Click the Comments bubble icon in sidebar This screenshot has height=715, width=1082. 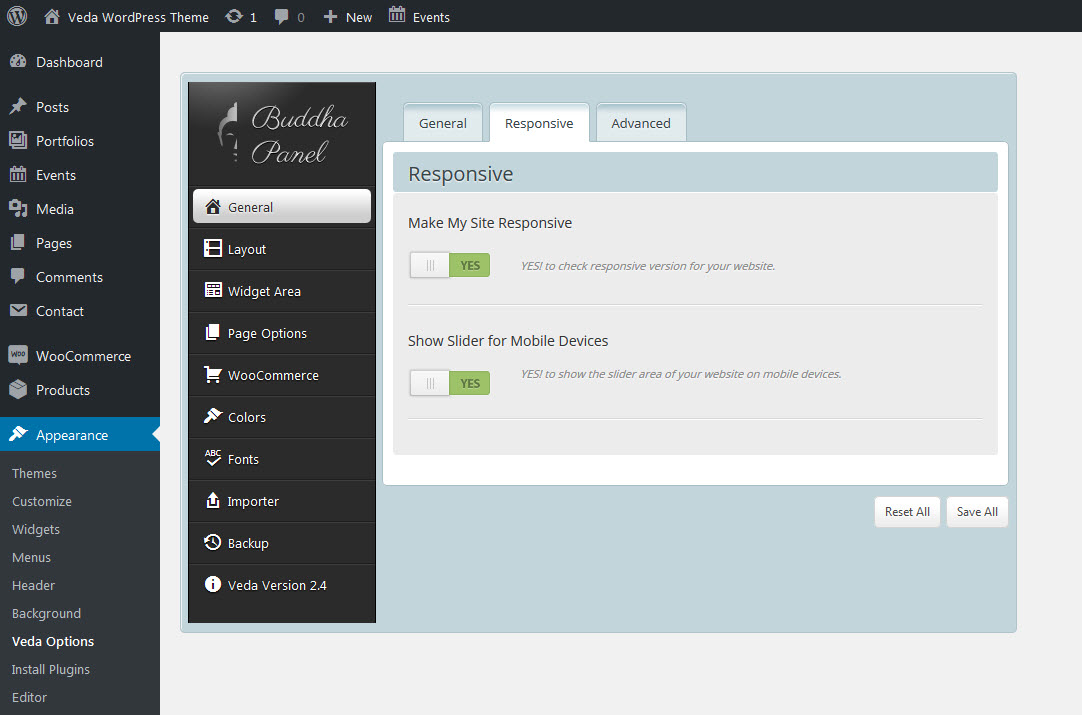click(18, 277)
